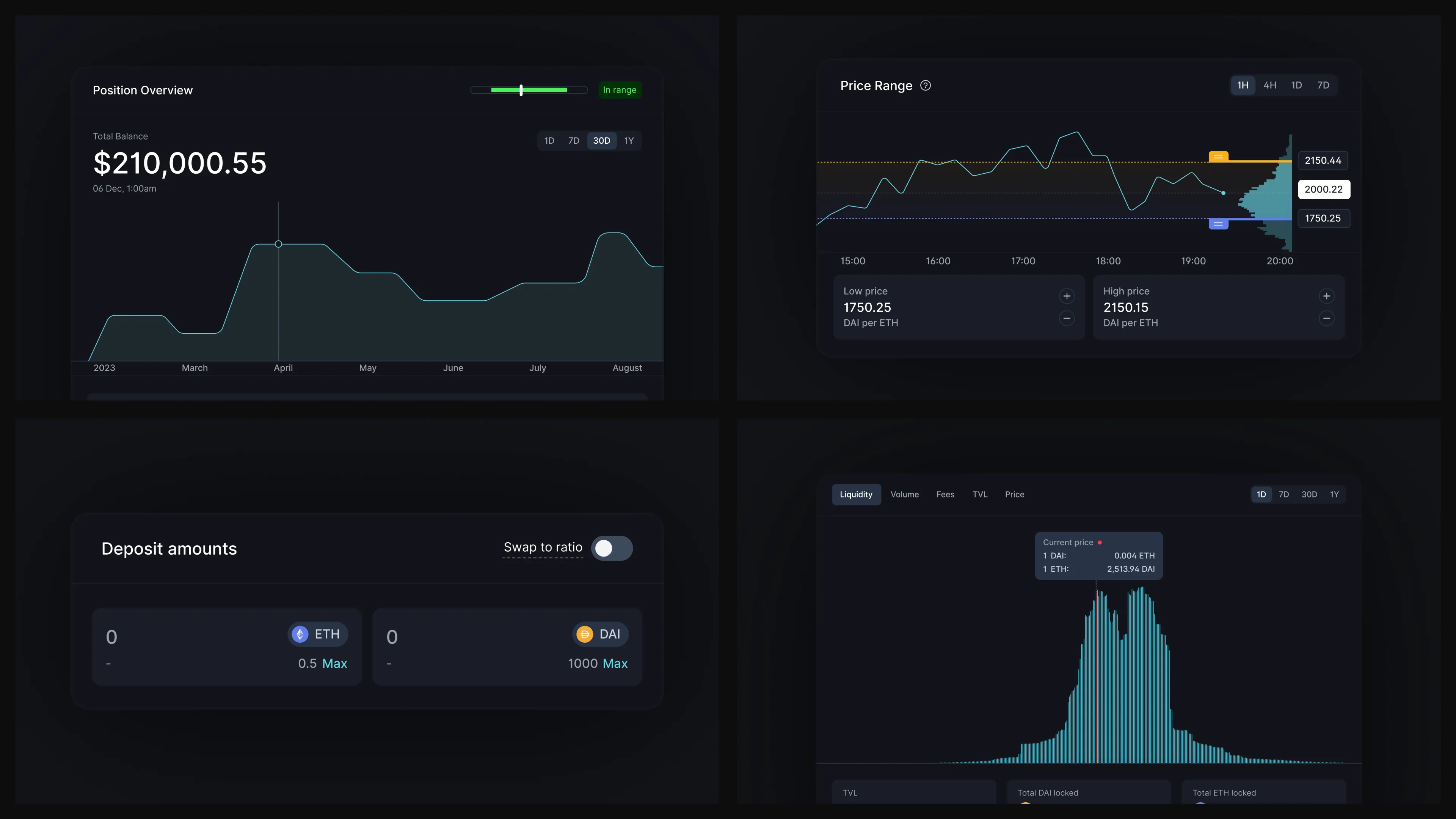Open the TVL tab

tap(979, 494)
